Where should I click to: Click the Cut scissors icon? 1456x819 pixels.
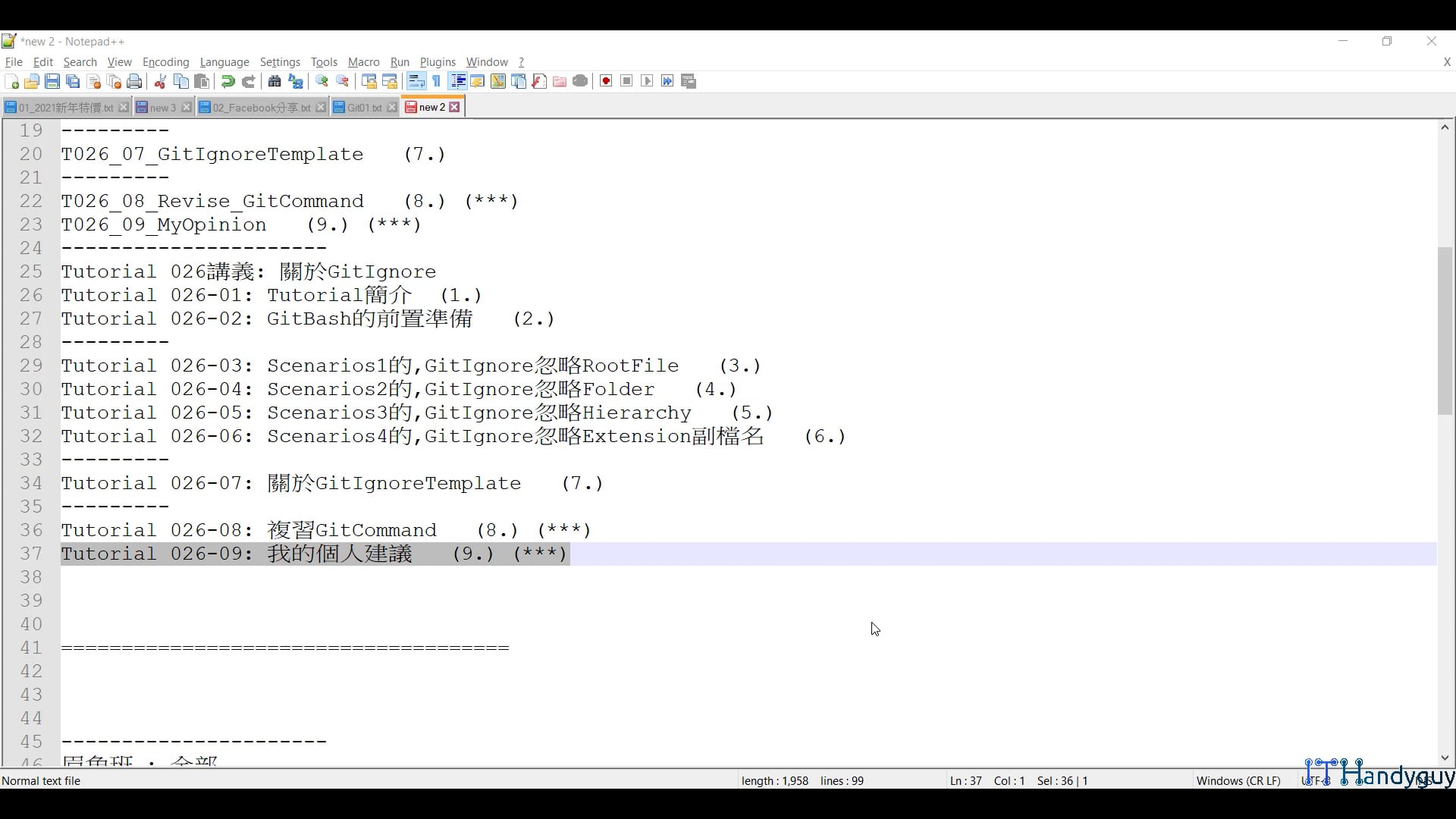[160, 81]
